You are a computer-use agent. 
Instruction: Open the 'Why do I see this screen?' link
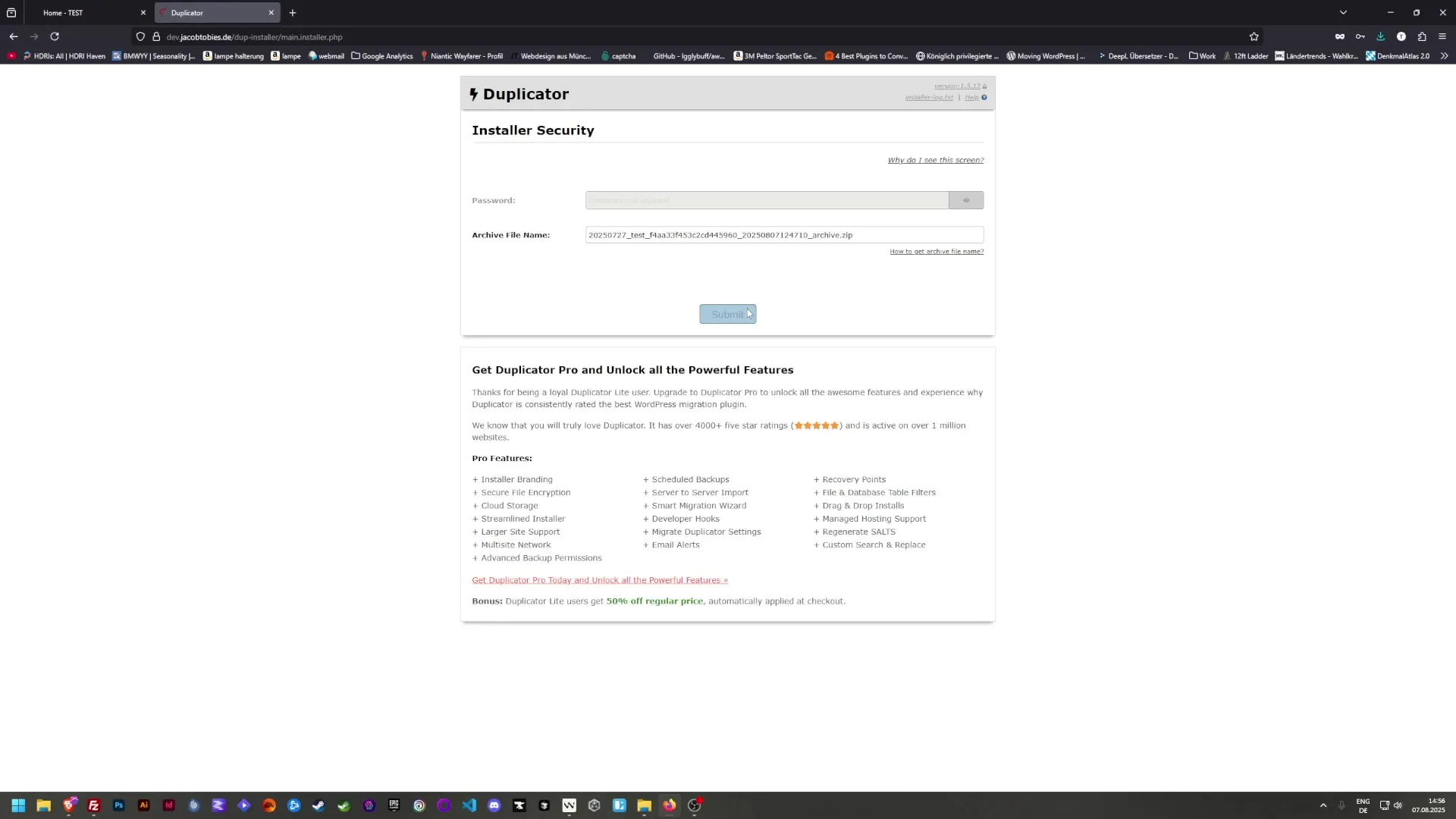(x=935, y=160)
